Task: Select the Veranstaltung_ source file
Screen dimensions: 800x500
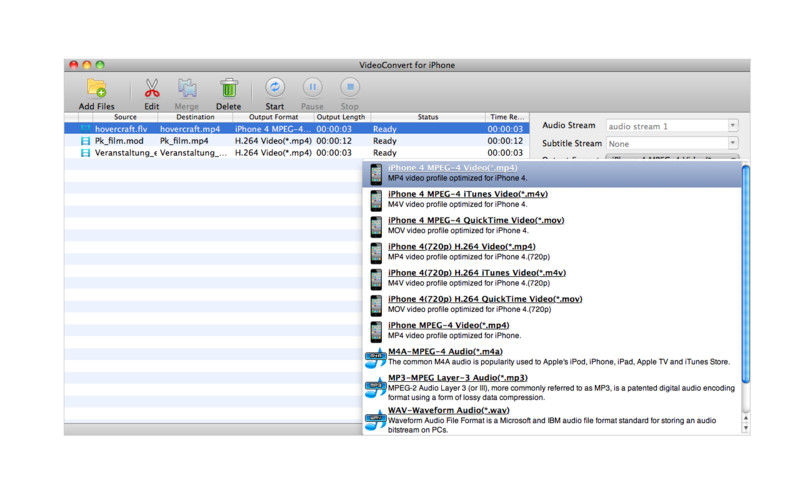Action: [125, 153]
